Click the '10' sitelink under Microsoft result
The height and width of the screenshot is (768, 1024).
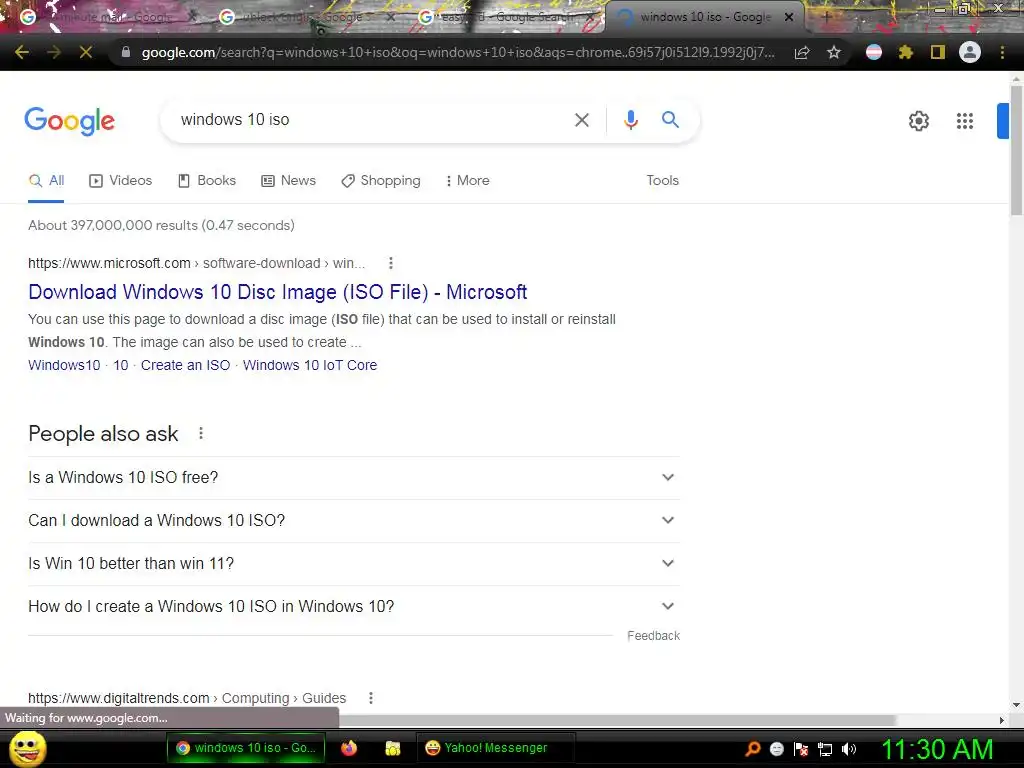[121, 365]
